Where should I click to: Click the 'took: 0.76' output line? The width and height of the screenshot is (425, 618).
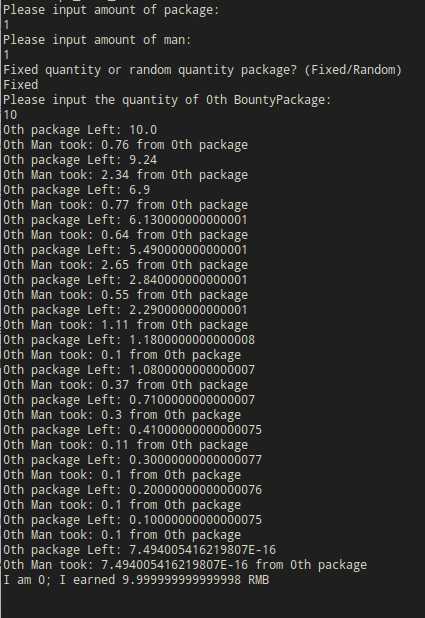pyautogui.click(x=125, y=145)
